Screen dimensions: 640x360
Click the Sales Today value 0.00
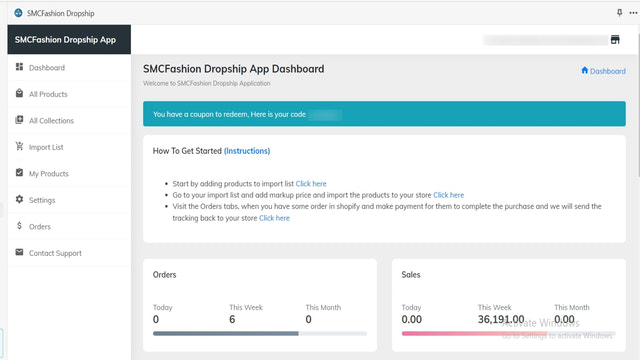click(x=411, y=319)
